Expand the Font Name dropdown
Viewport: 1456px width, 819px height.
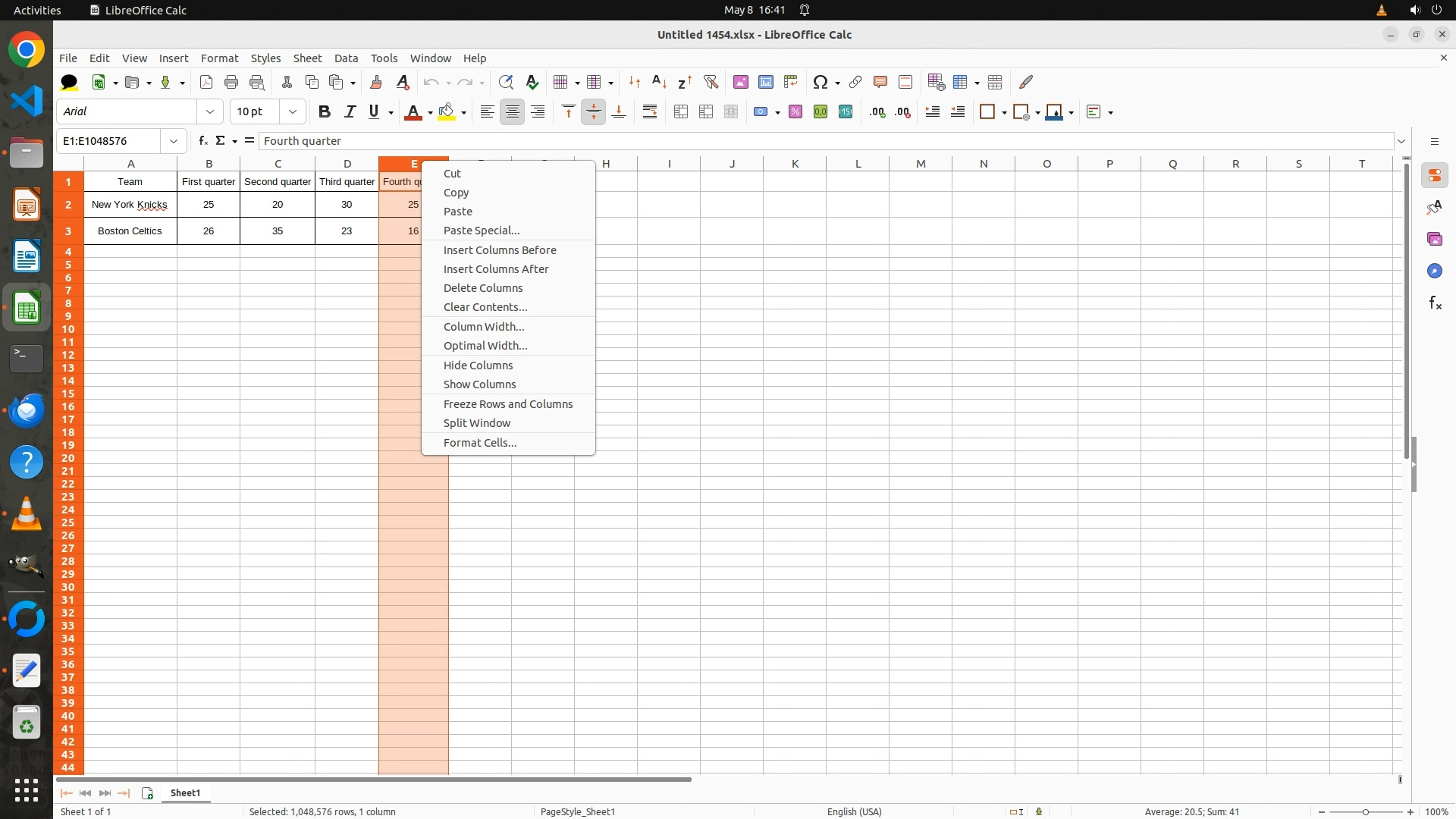210,112
